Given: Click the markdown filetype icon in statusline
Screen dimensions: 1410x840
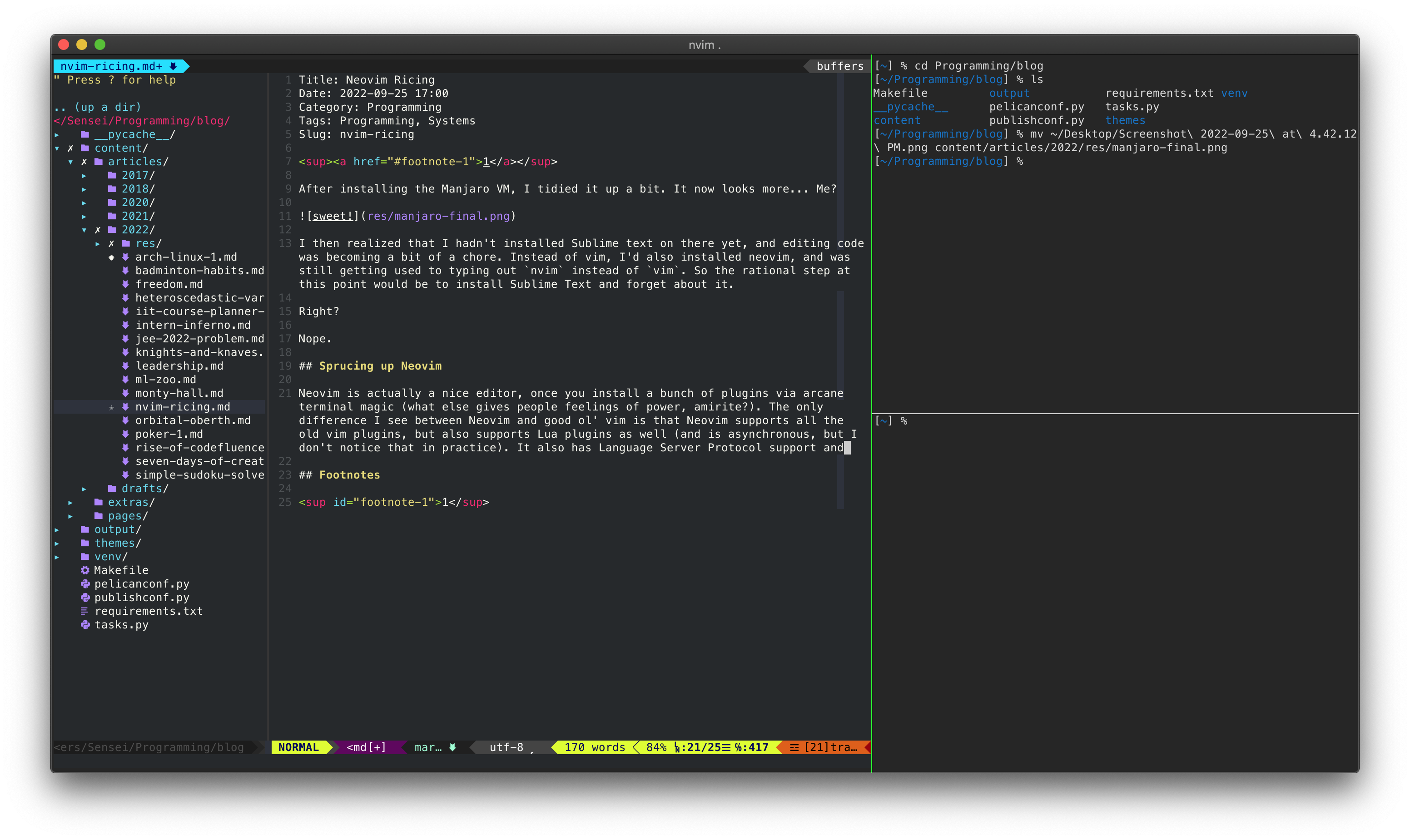Looking at the screenshot, I should pyautogui.click(x=452, y=747).
